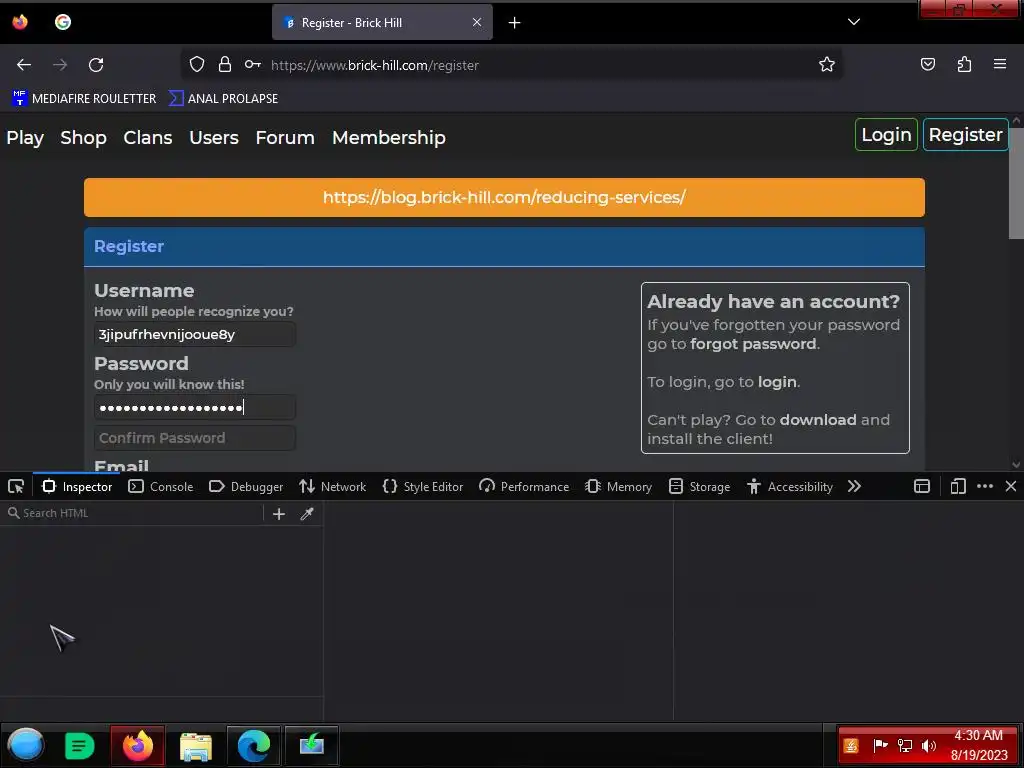
Task: Open File Explorer from taskbar
Action: (195, 745)
